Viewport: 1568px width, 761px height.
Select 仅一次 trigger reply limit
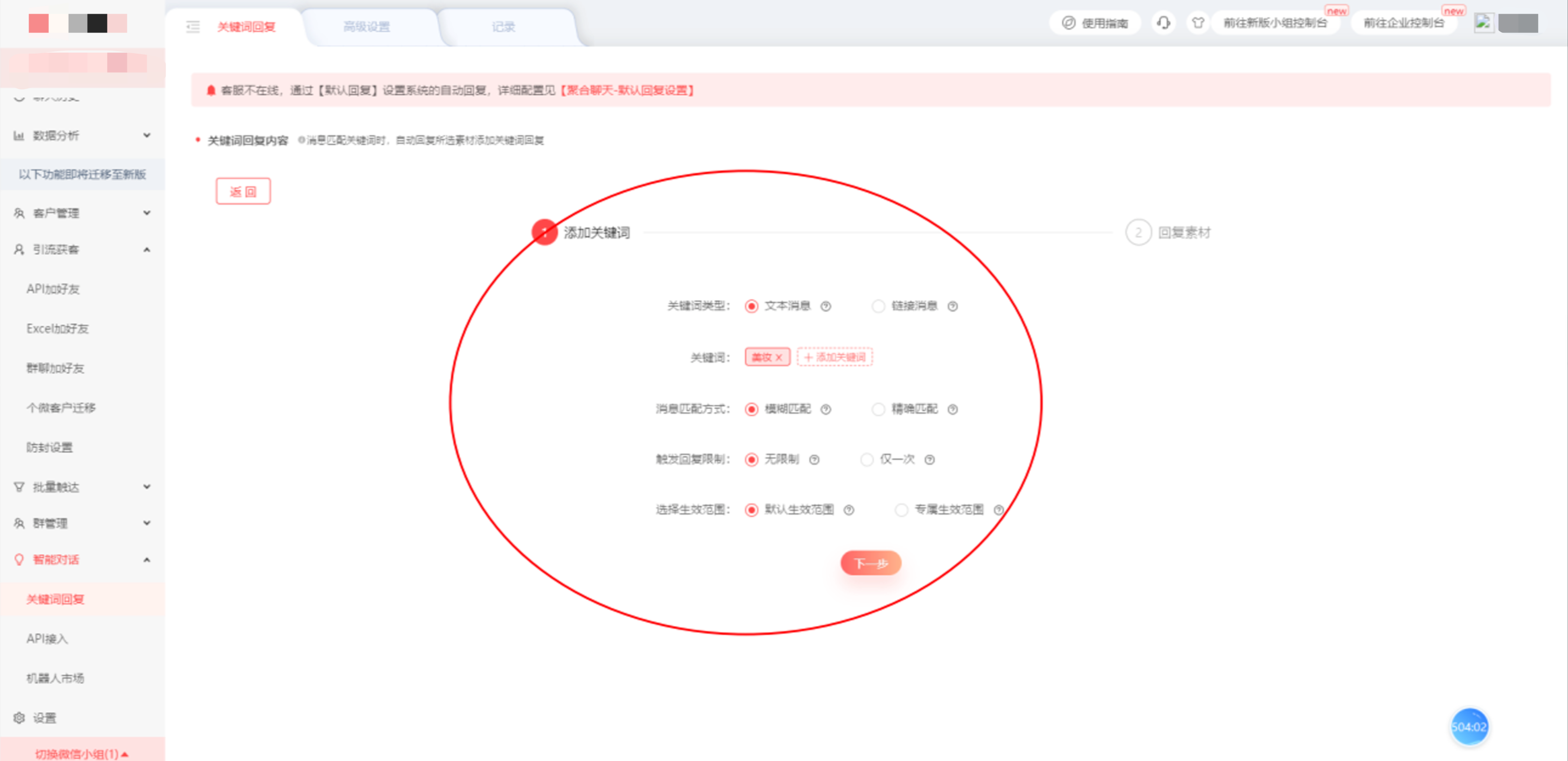[867, 460]
